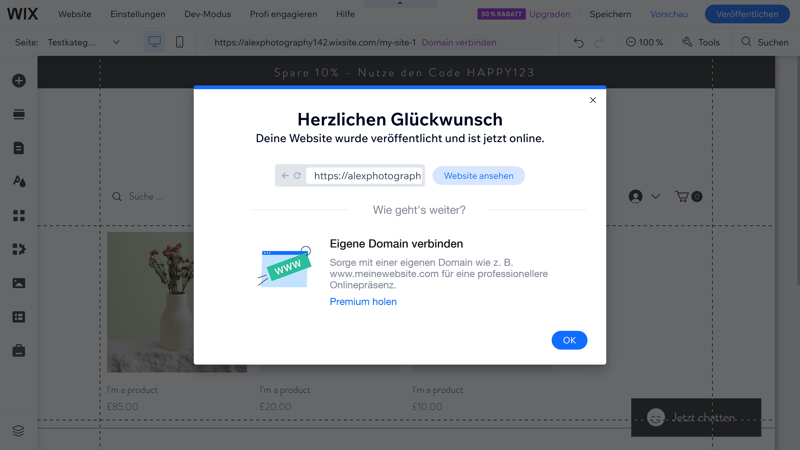The width and height of the screenshot is (800, 450).
Task: Click the promo banner Spare 10% text
Action: click(x=404, y=72)
